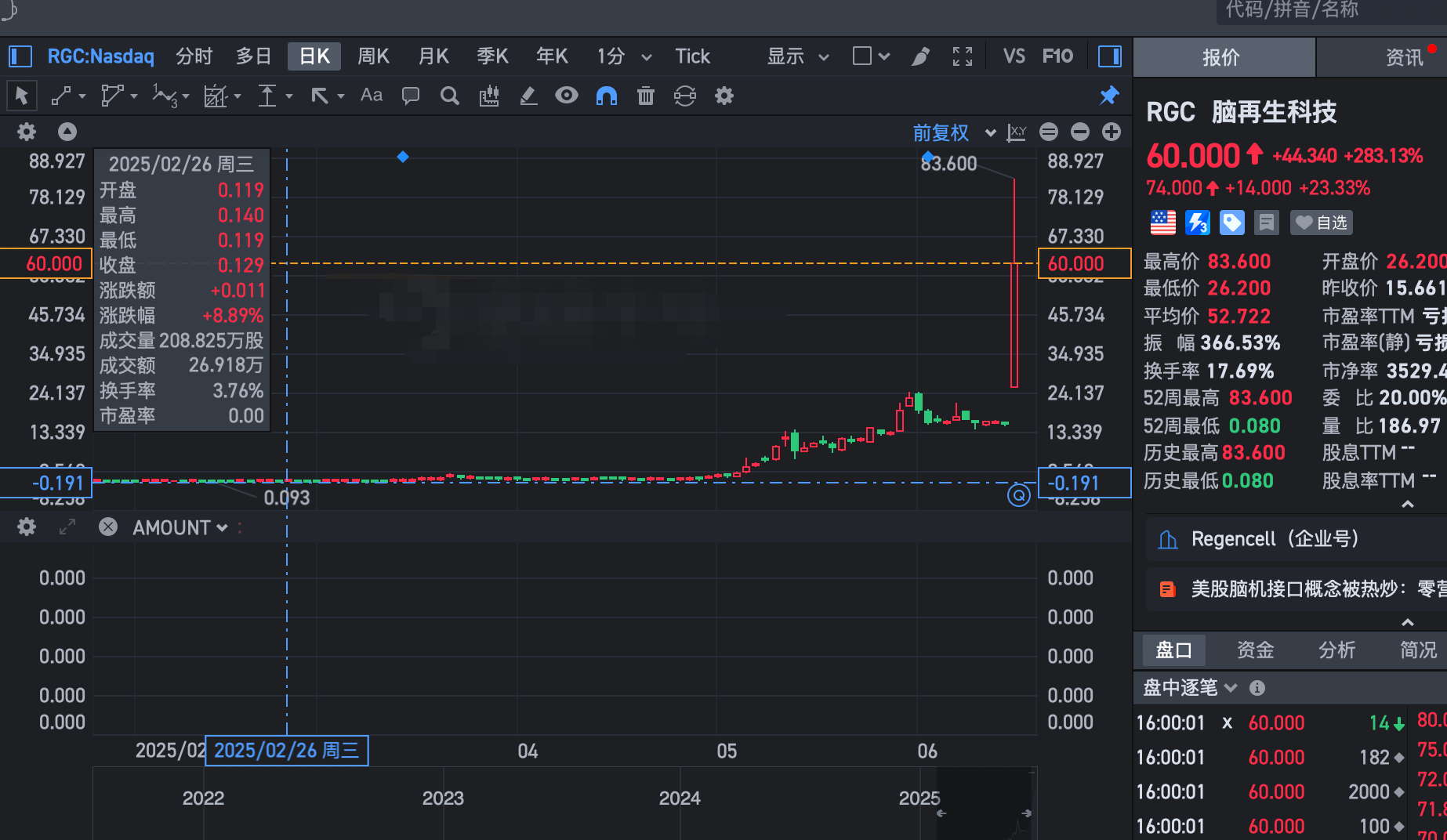Image resolution: width=1447 pixels, height=840 pixels.
Task: Select the 月K monthly chart
Action: pyautogui.click(x=433, y=56)
